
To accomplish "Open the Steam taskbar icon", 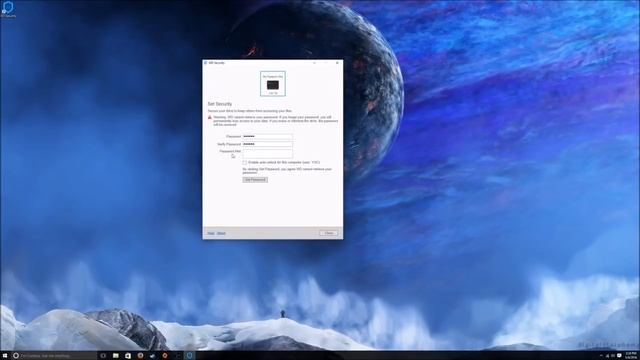I will (152, 356).
